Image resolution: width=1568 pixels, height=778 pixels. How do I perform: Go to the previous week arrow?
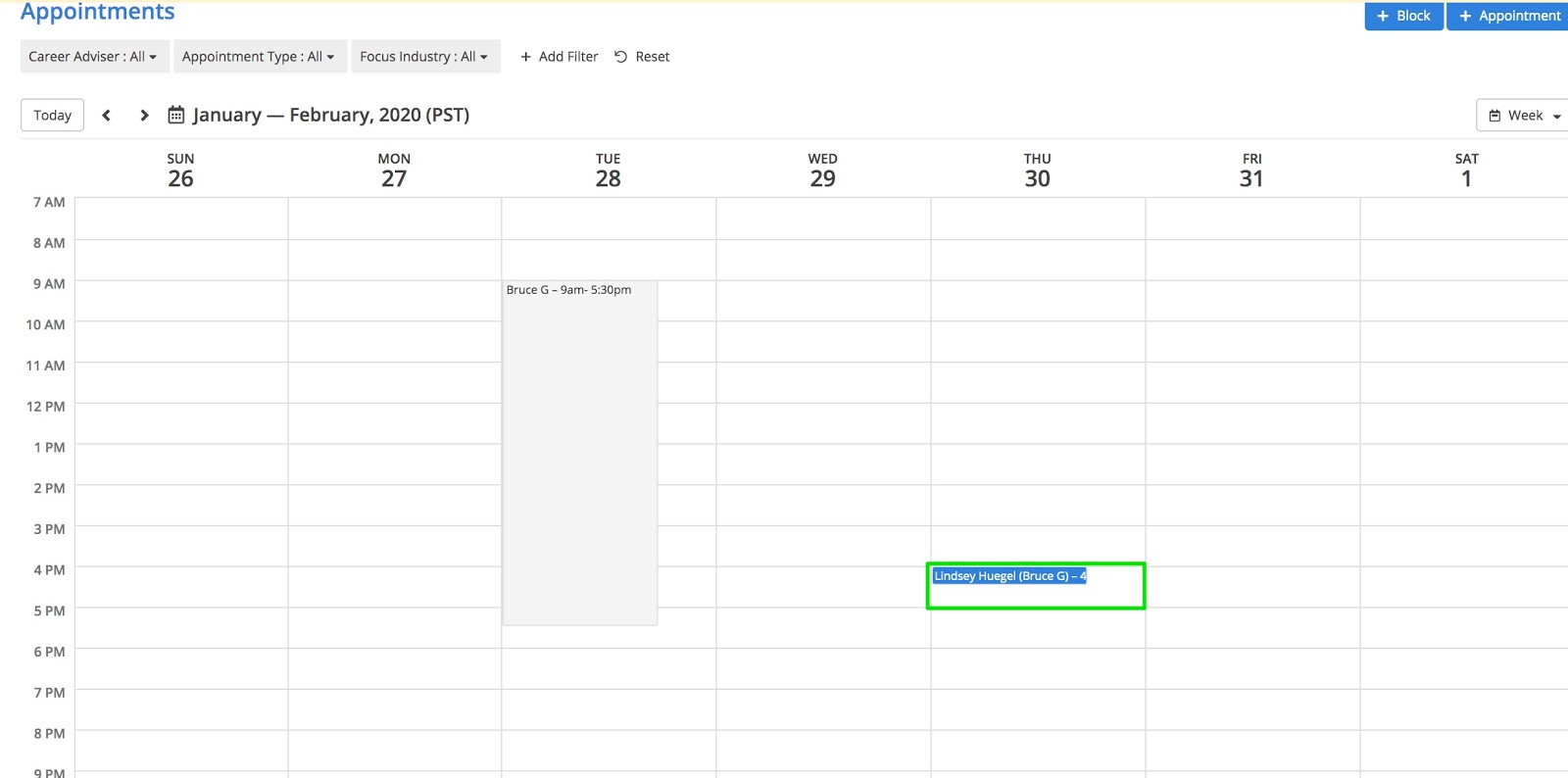(x=107, y=116)
